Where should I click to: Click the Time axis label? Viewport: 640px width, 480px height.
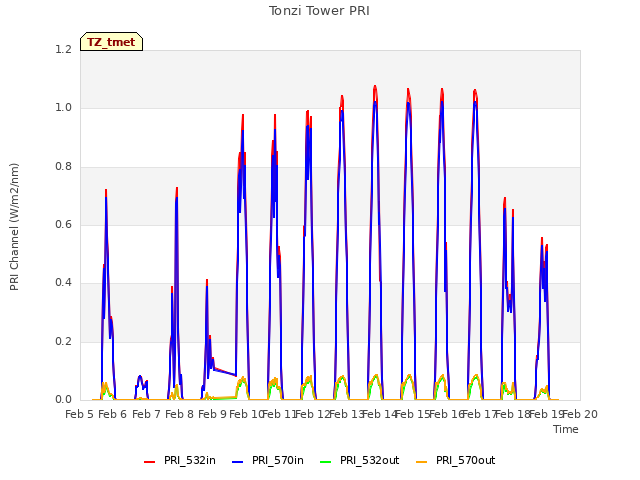566,429
